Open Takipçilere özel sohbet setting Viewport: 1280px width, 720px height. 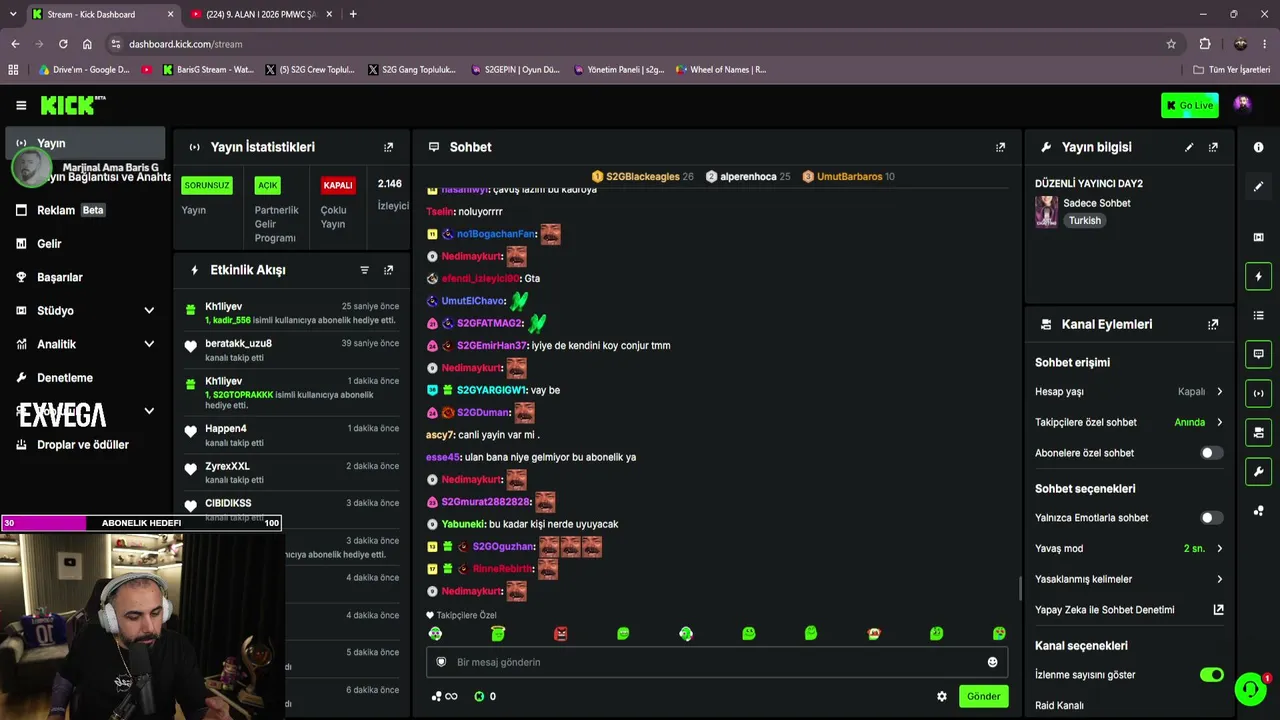(1129, 422)
